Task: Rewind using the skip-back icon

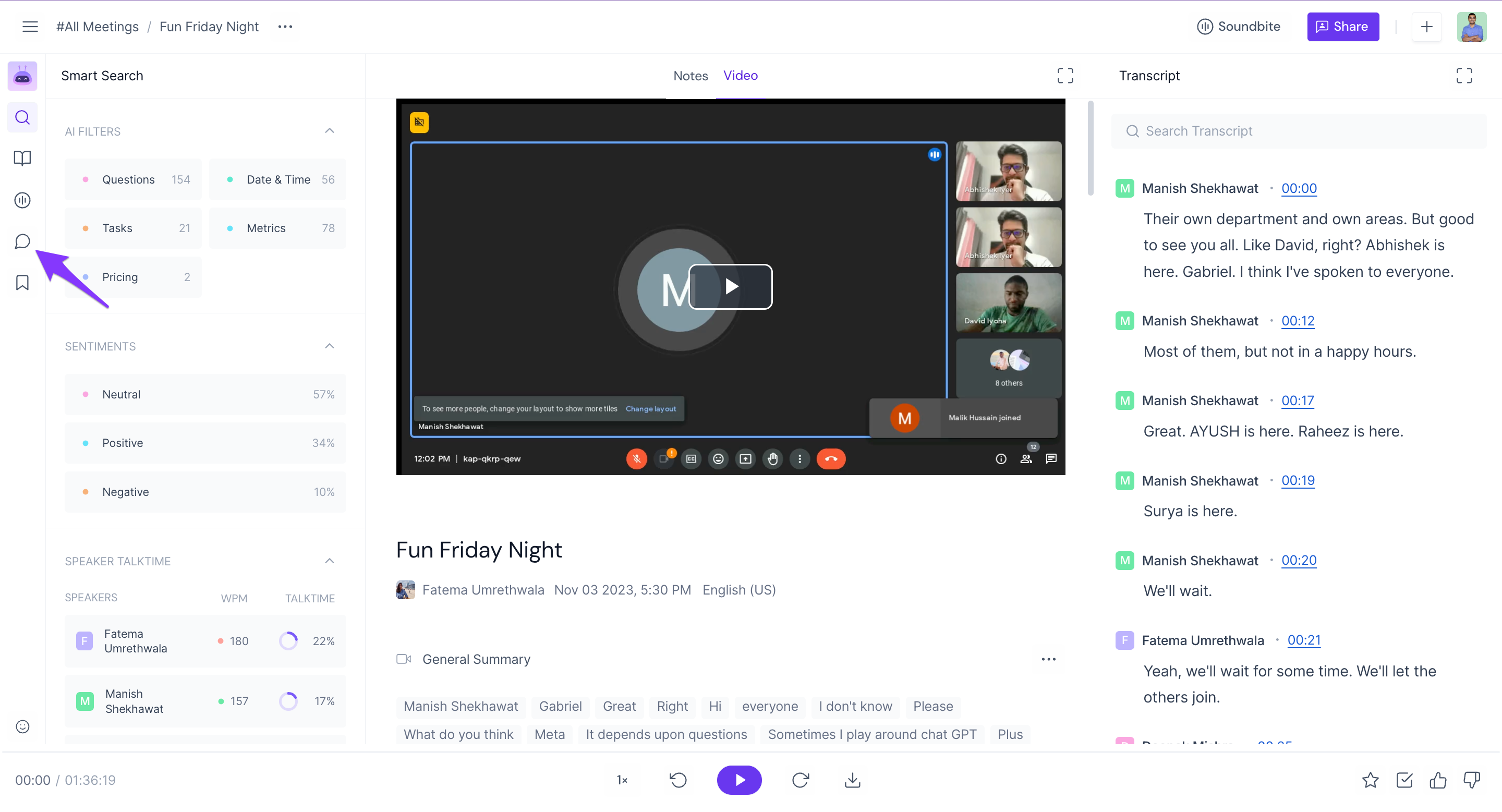Action: point(678,780)
